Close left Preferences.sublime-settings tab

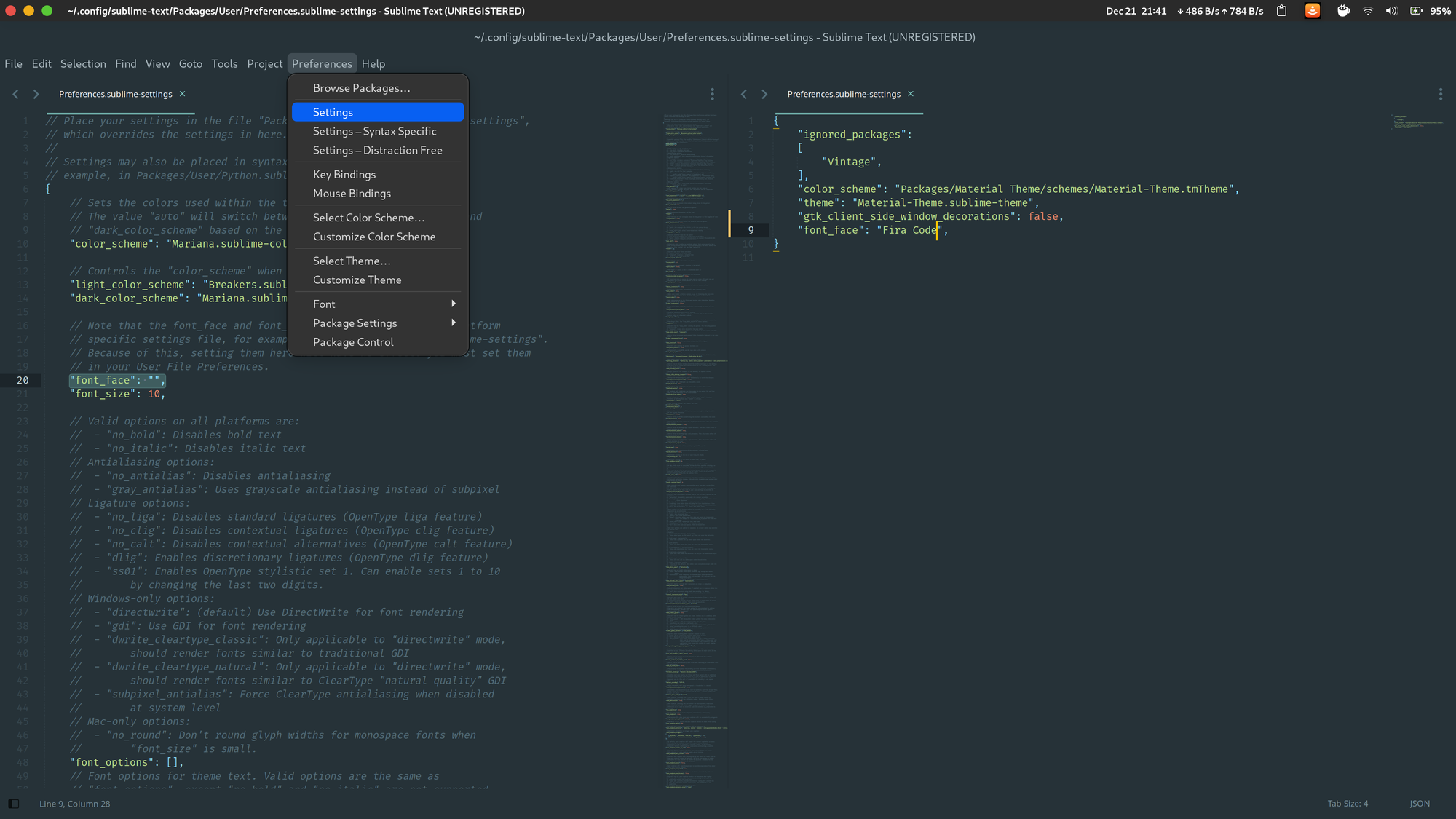point(183,94)
